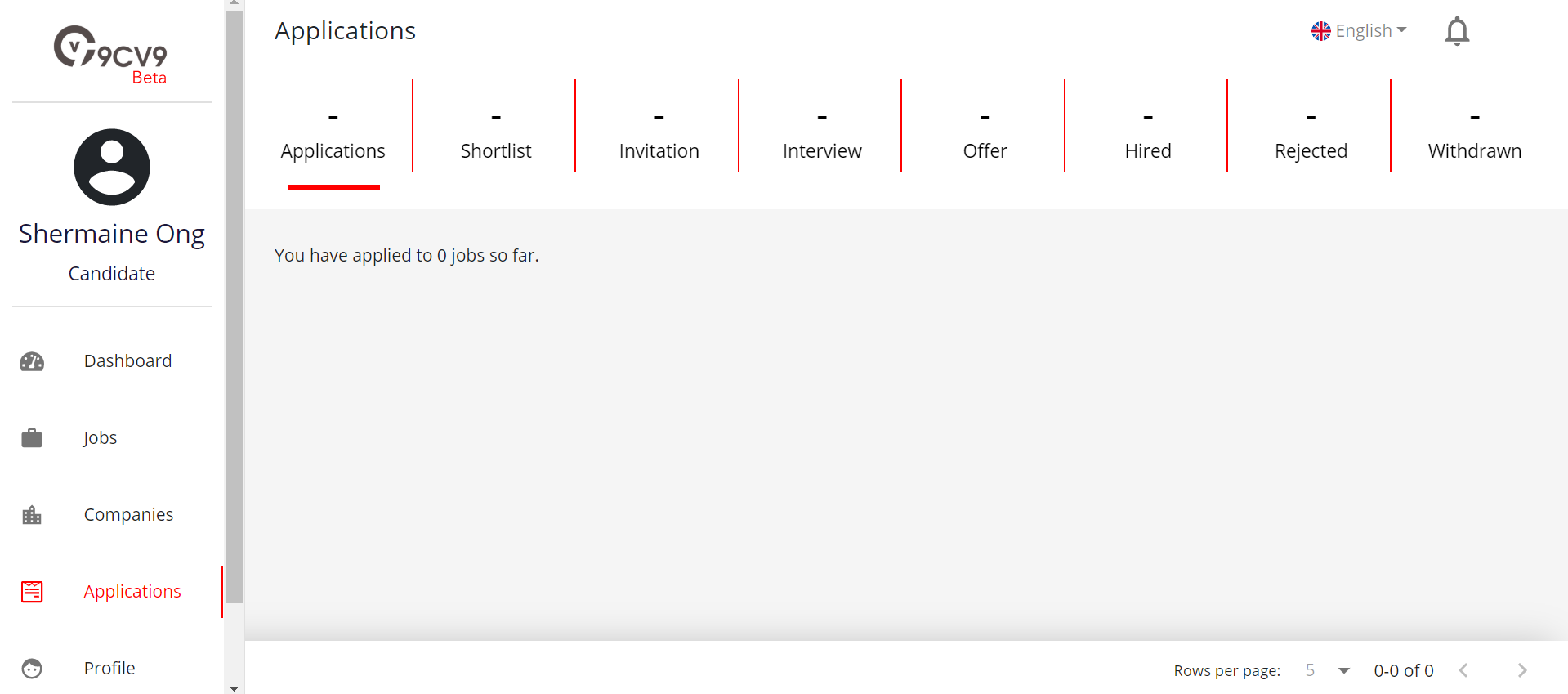Image resolution: width=1568 pixels, height=694 pixels.
Task: Open notifications via the bell icon
Action: [x=1456, y=30]
